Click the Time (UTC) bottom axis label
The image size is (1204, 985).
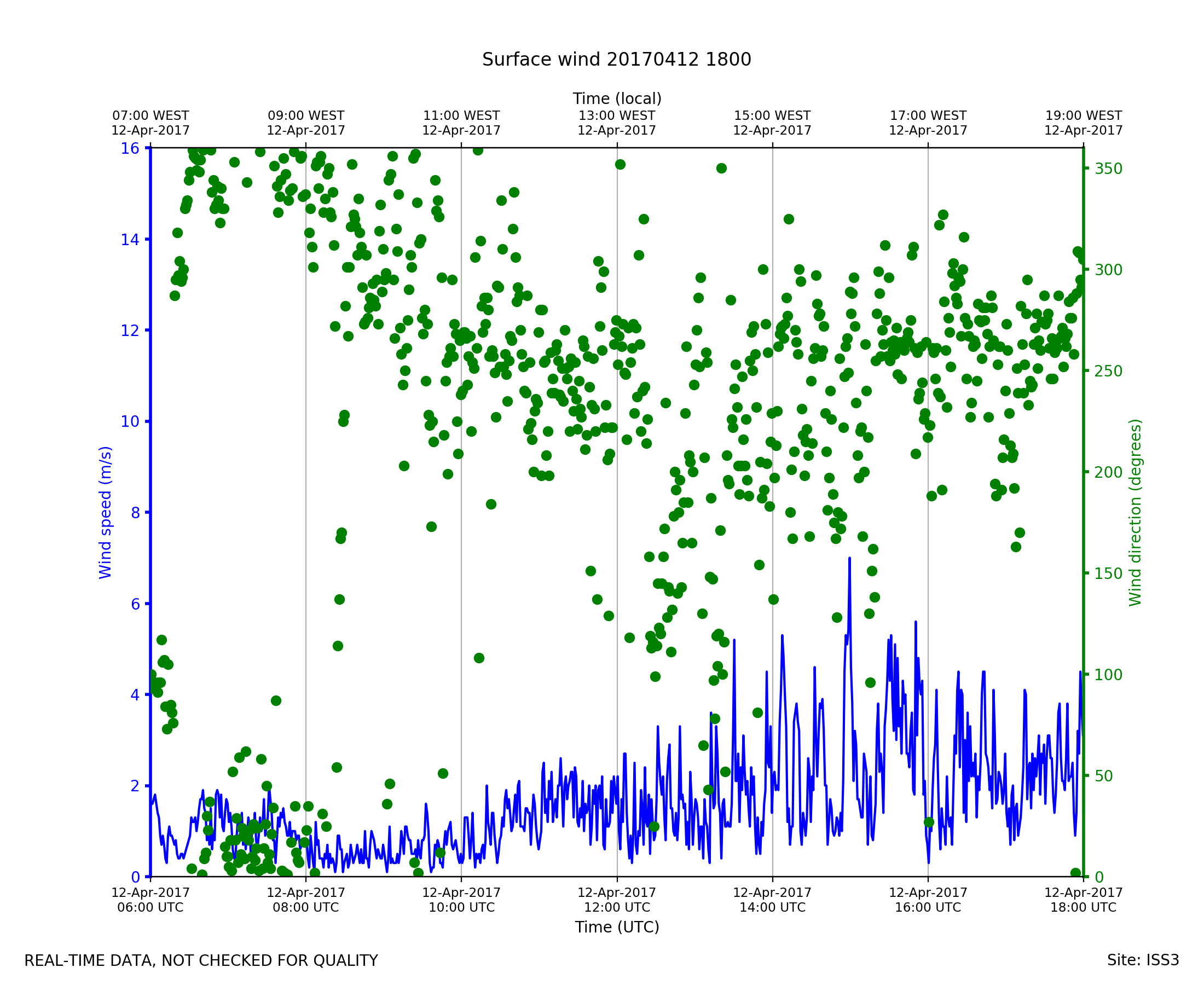coord(617,926)
